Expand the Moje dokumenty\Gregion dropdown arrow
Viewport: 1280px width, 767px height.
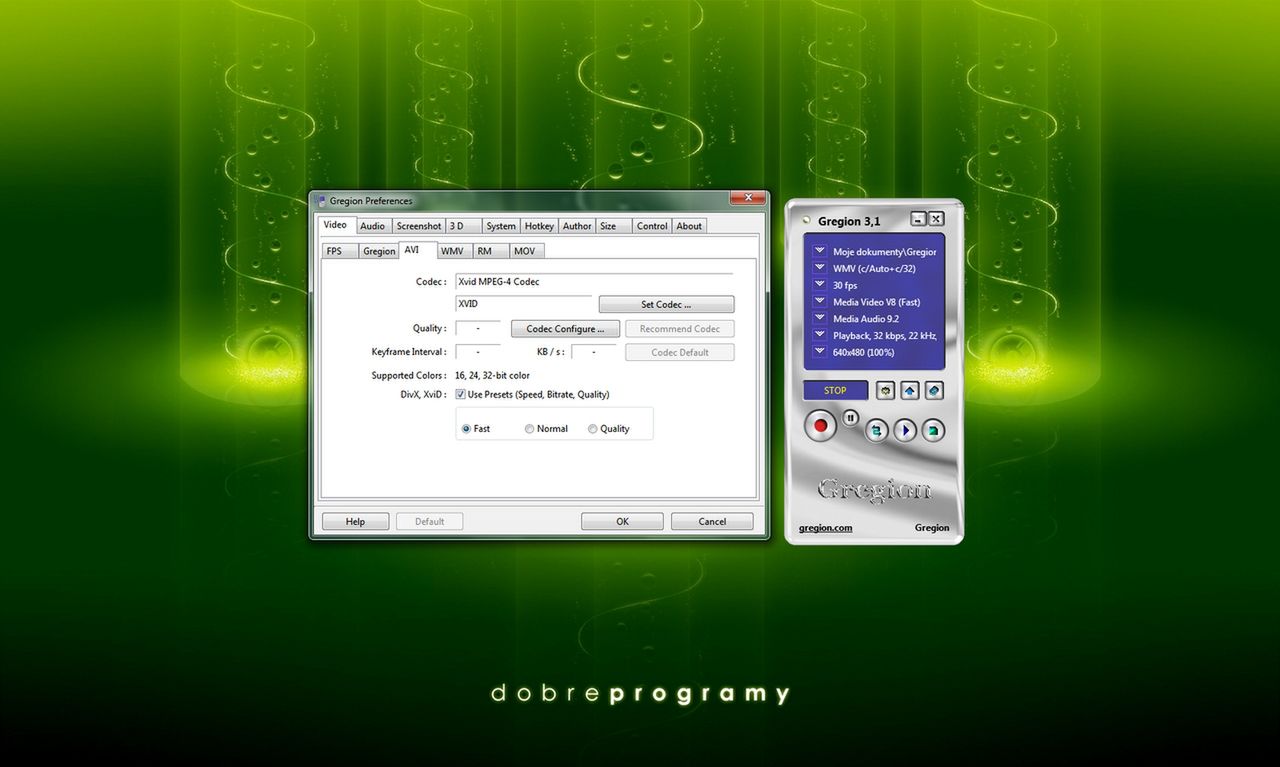pos(819,252)
